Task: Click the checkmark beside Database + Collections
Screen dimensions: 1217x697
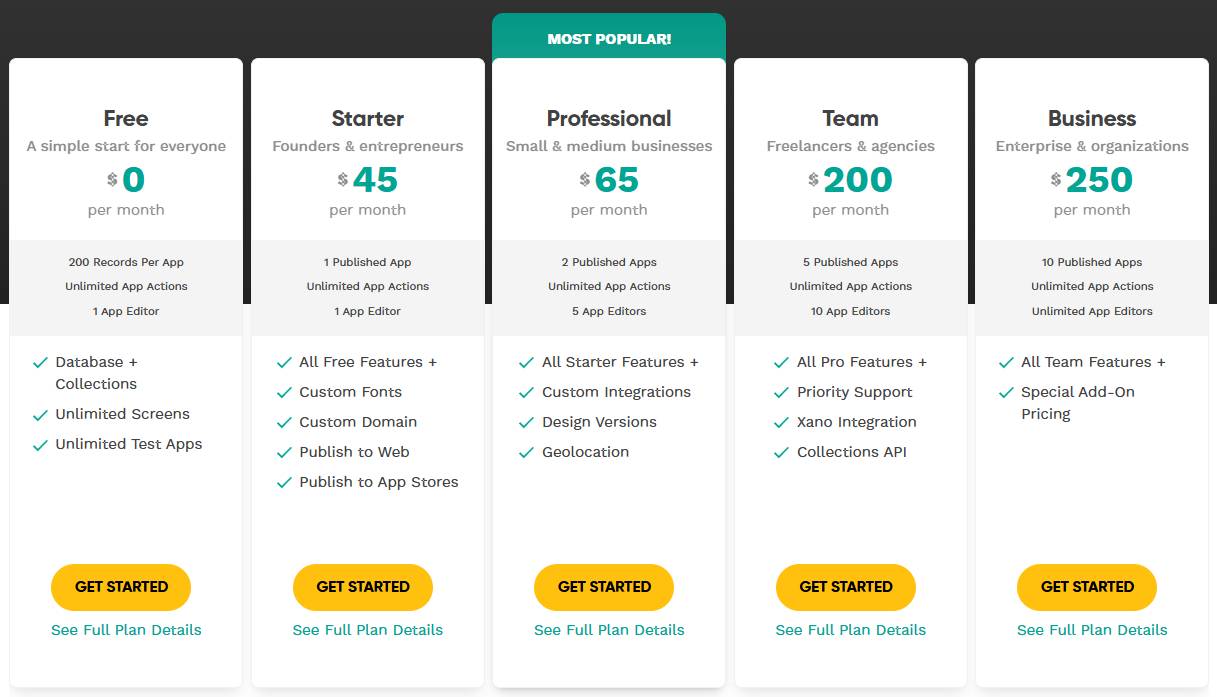Action: [x=42, y=362]
